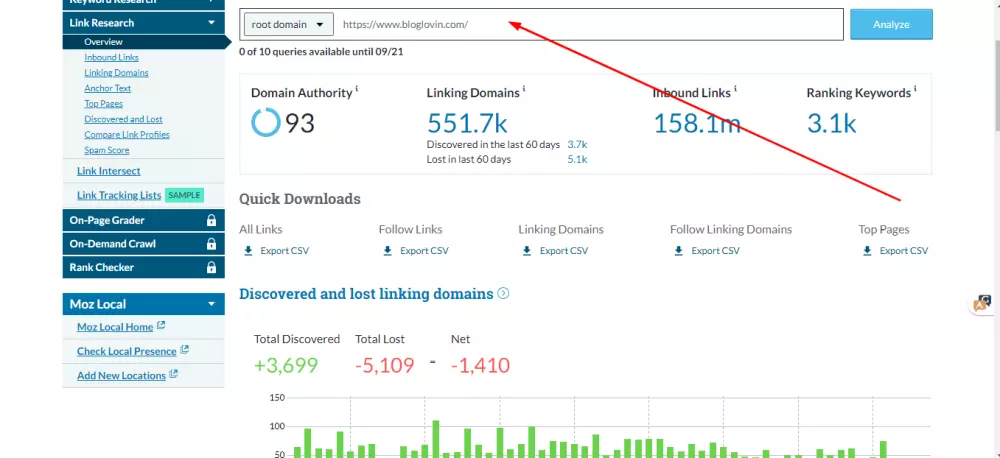
Task: Export CSV for Linking Domains
Action: click(x=564, y=251)
